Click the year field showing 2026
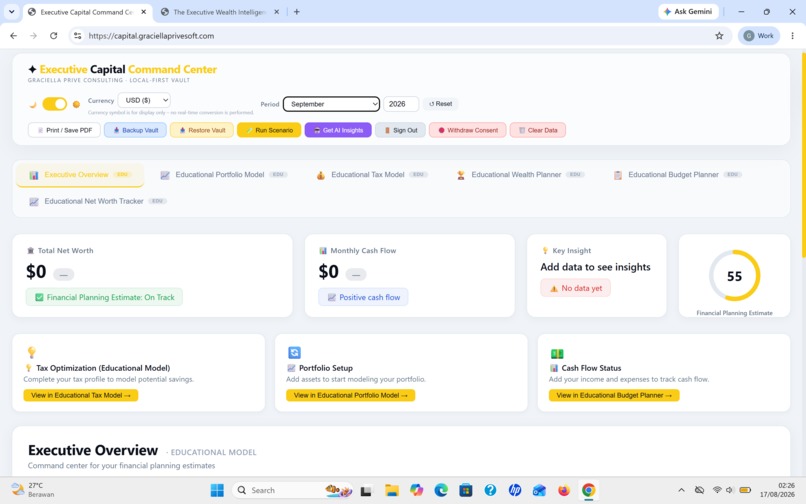Screen dimensions: 806x504 pyautogui.click(x=400, y=104)
